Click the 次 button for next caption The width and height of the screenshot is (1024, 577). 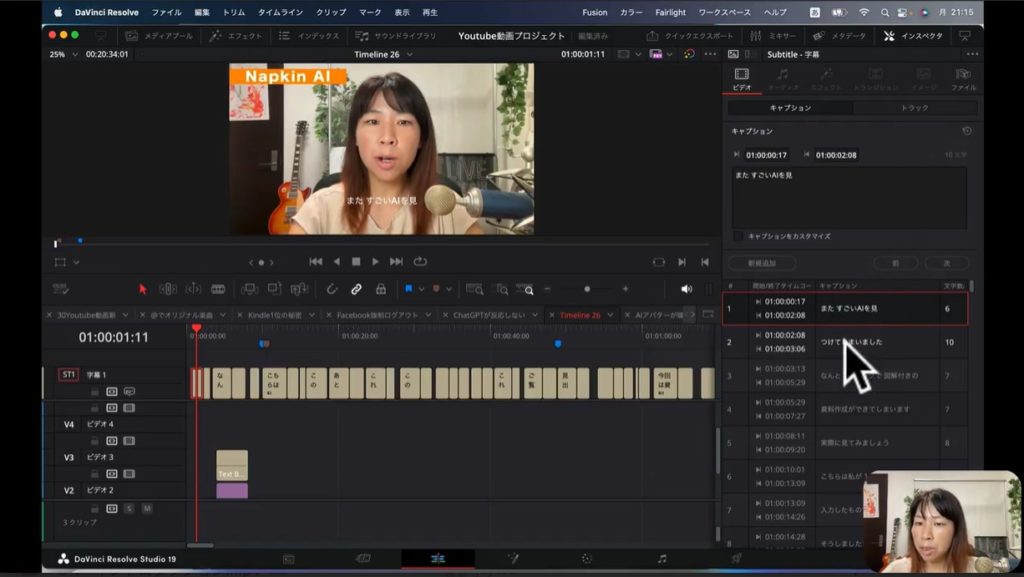(945, 263)
